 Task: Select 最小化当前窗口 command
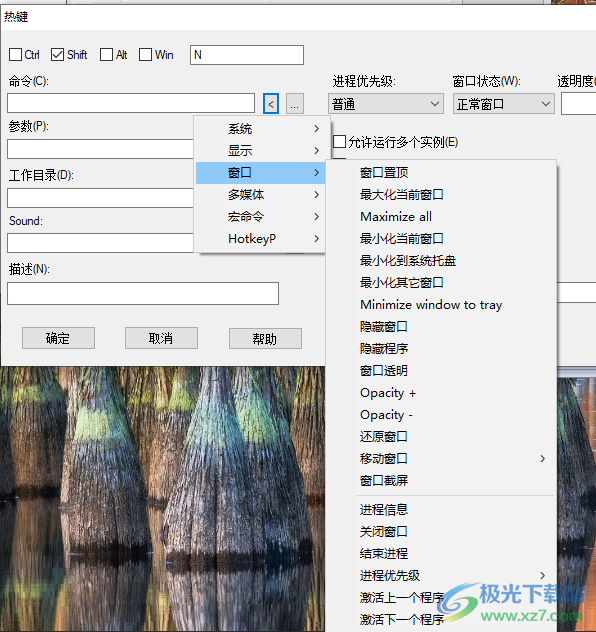(x=441, y=239)
